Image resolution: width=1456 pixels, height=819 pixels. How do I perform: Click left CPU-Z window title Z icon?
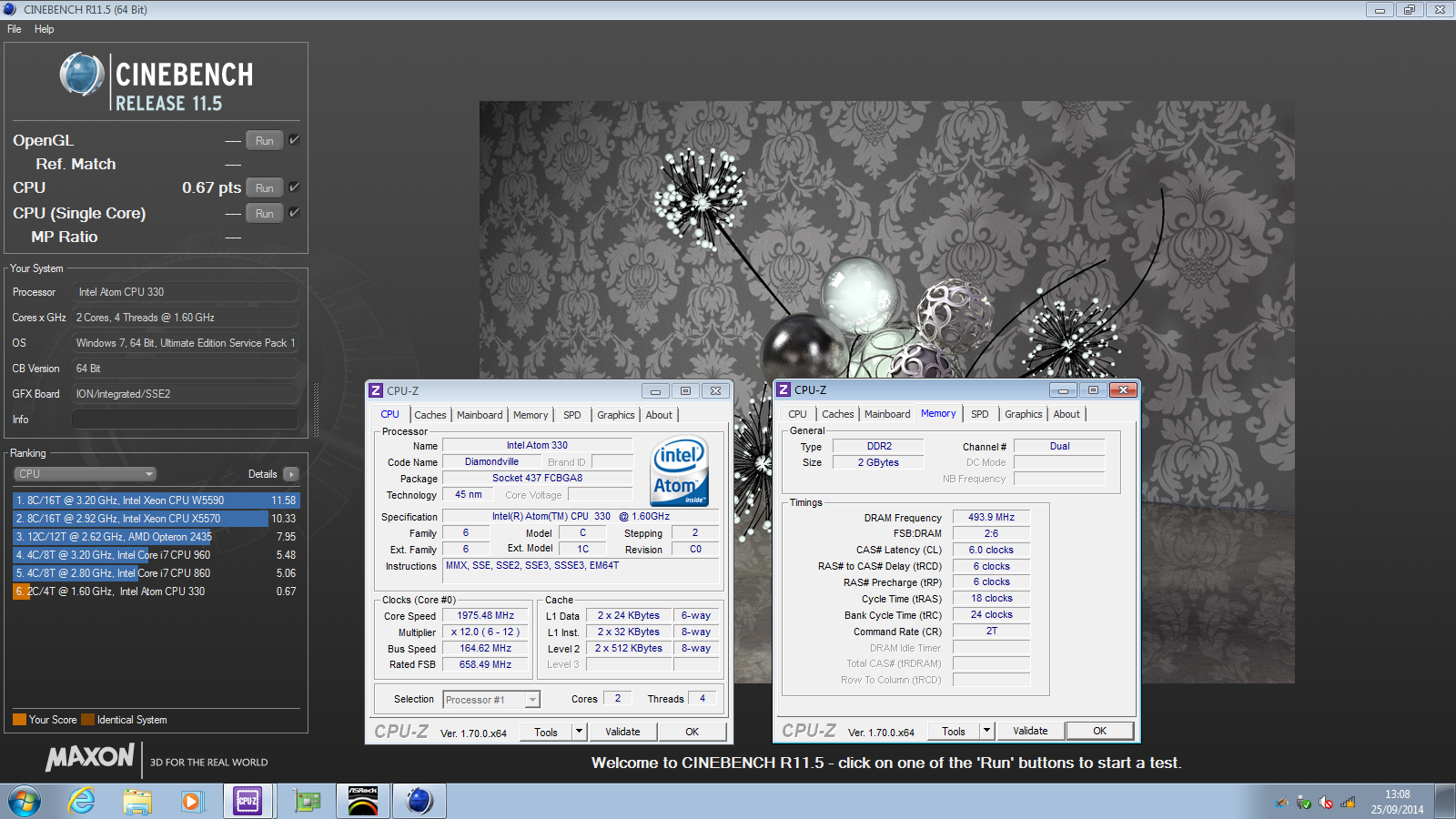376,390
